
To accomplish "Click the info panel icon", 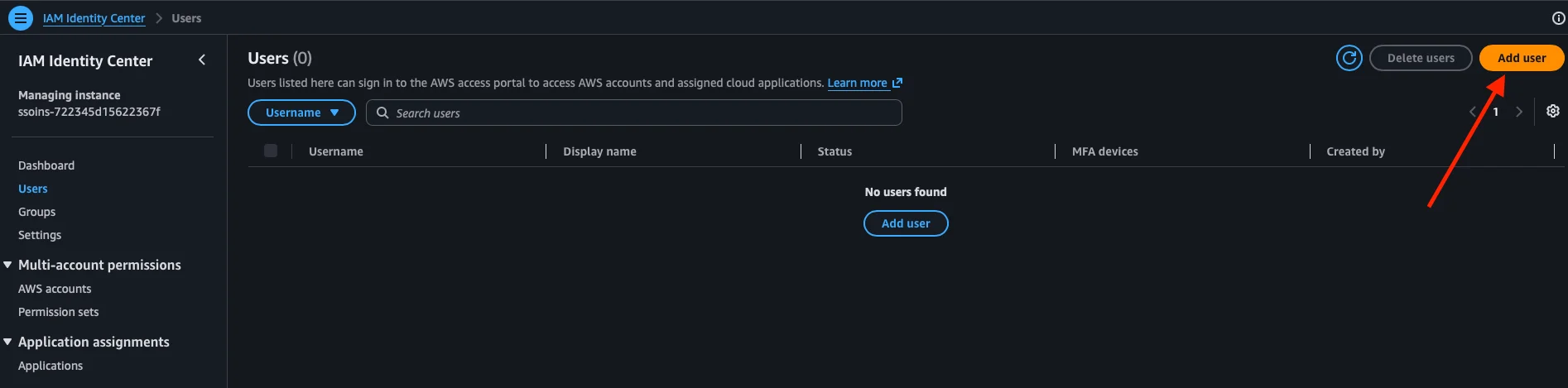I will [x=1558, y=18].
